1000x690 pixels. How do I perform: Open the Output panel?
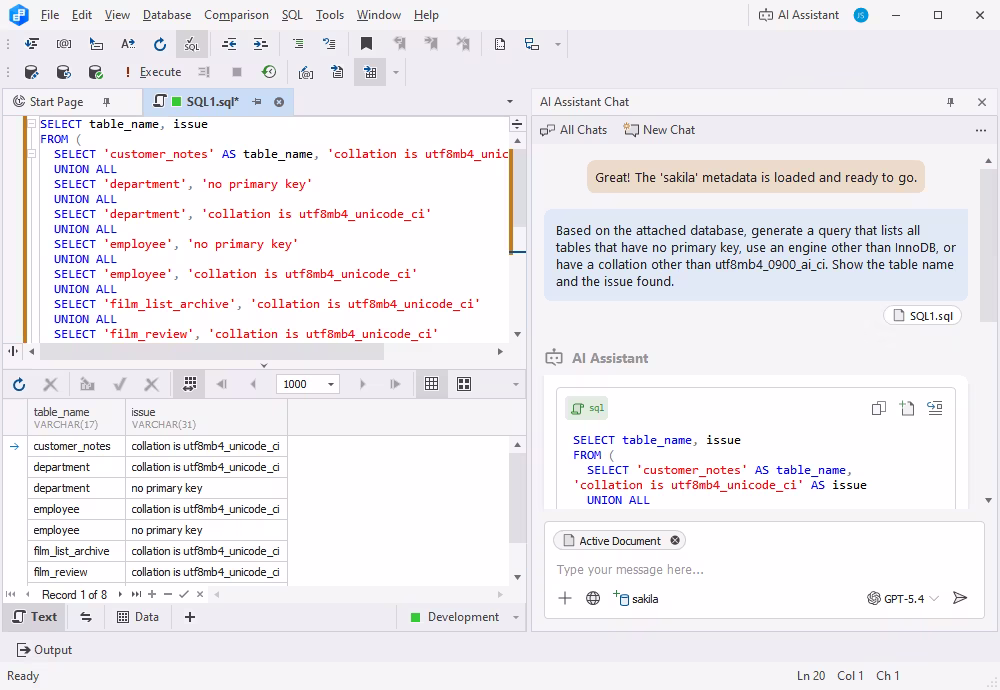(44, 650)
